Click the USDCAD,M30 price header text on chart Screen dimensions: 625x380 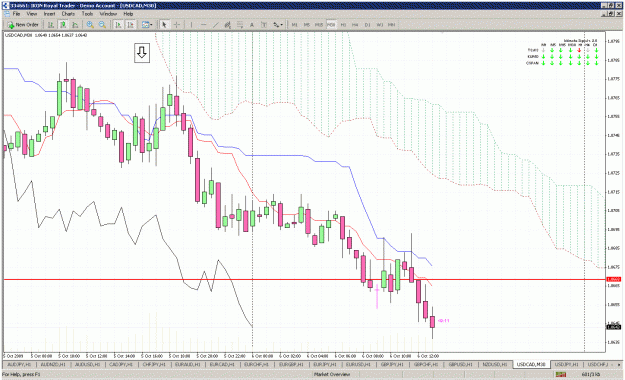tap(46, 35)
